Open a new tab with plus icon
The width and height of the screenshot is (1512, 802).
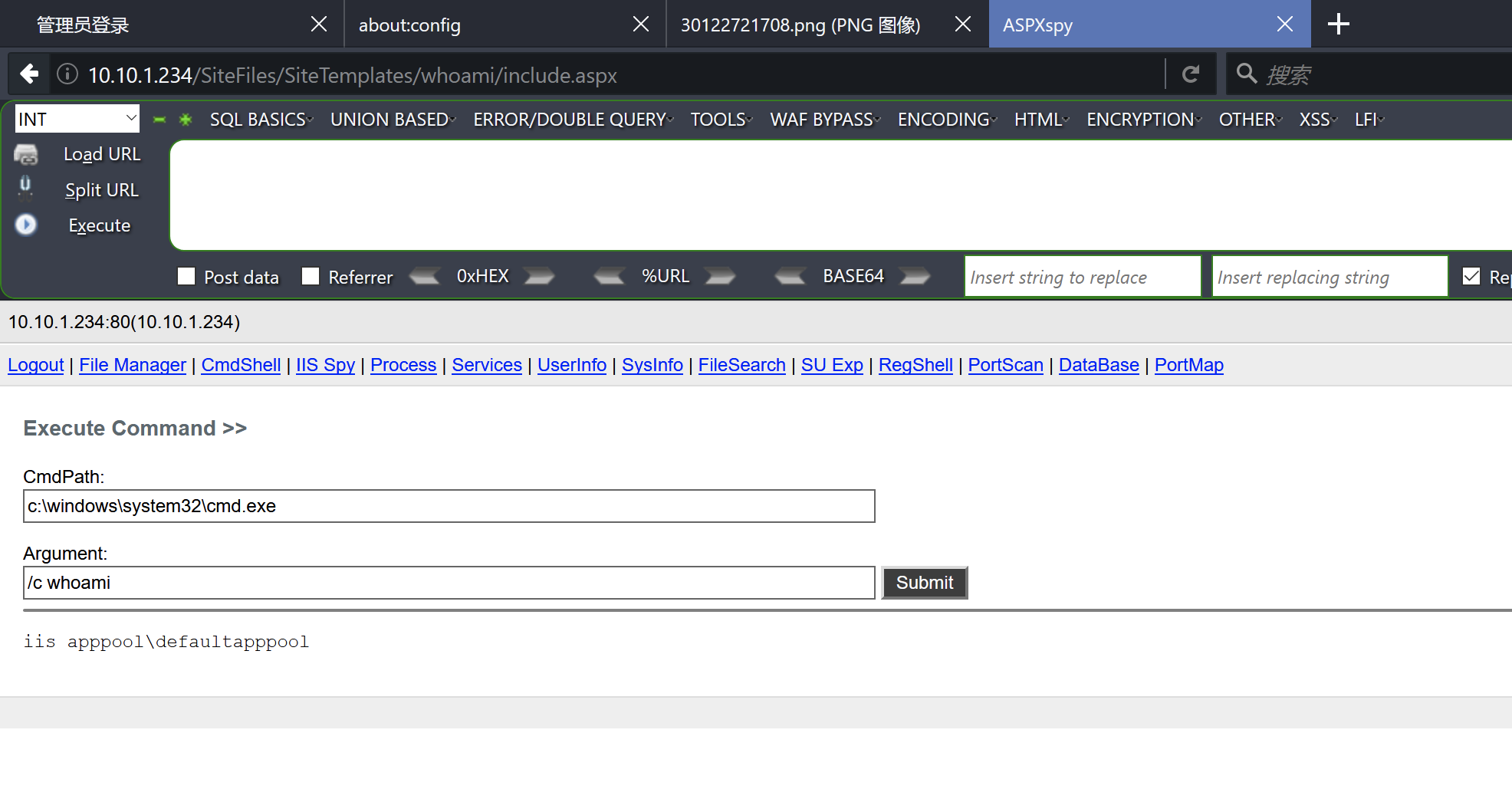(1338, 25)
